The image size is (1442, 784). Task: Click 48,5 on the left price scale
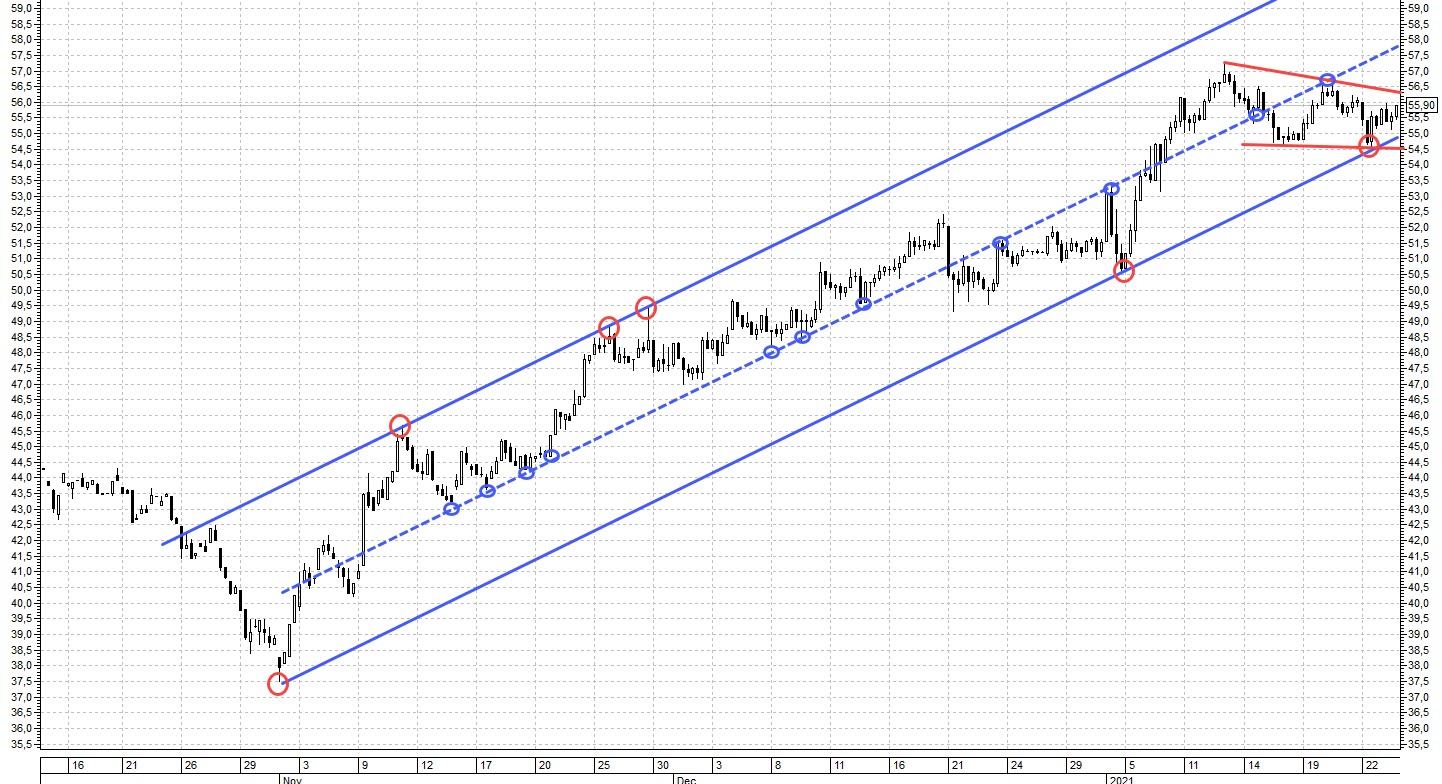pos(20,337)
